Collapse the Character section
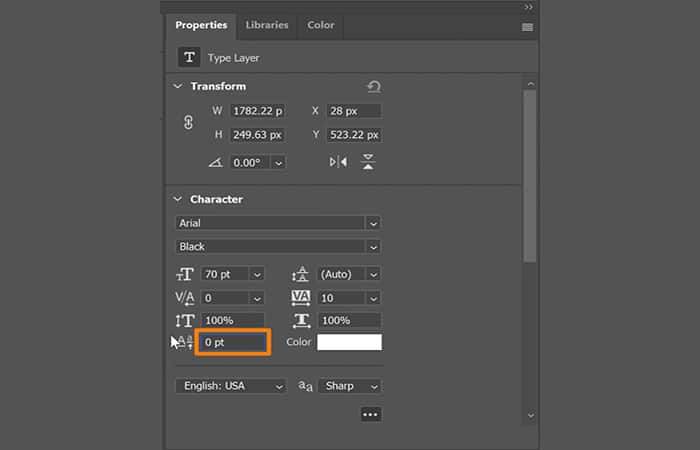The height and width of the screenshot is (450, 700). pyautogui.click(x=178, y=199)
